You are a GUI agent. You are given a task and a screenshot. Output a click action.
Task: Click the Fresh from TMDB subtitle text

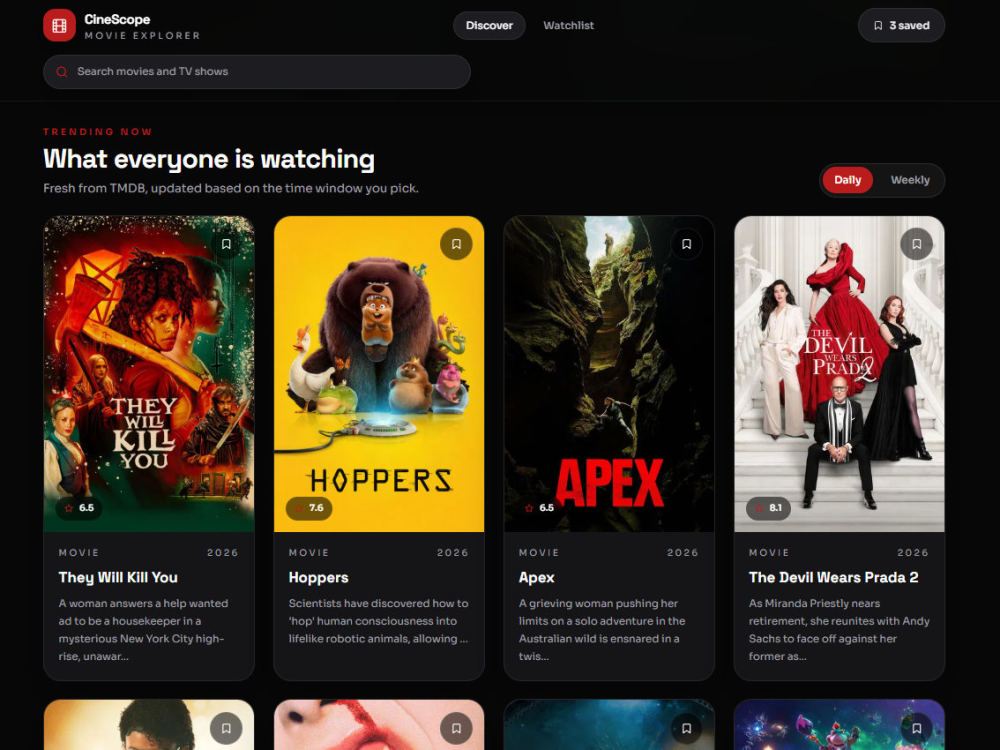point(231,189)
